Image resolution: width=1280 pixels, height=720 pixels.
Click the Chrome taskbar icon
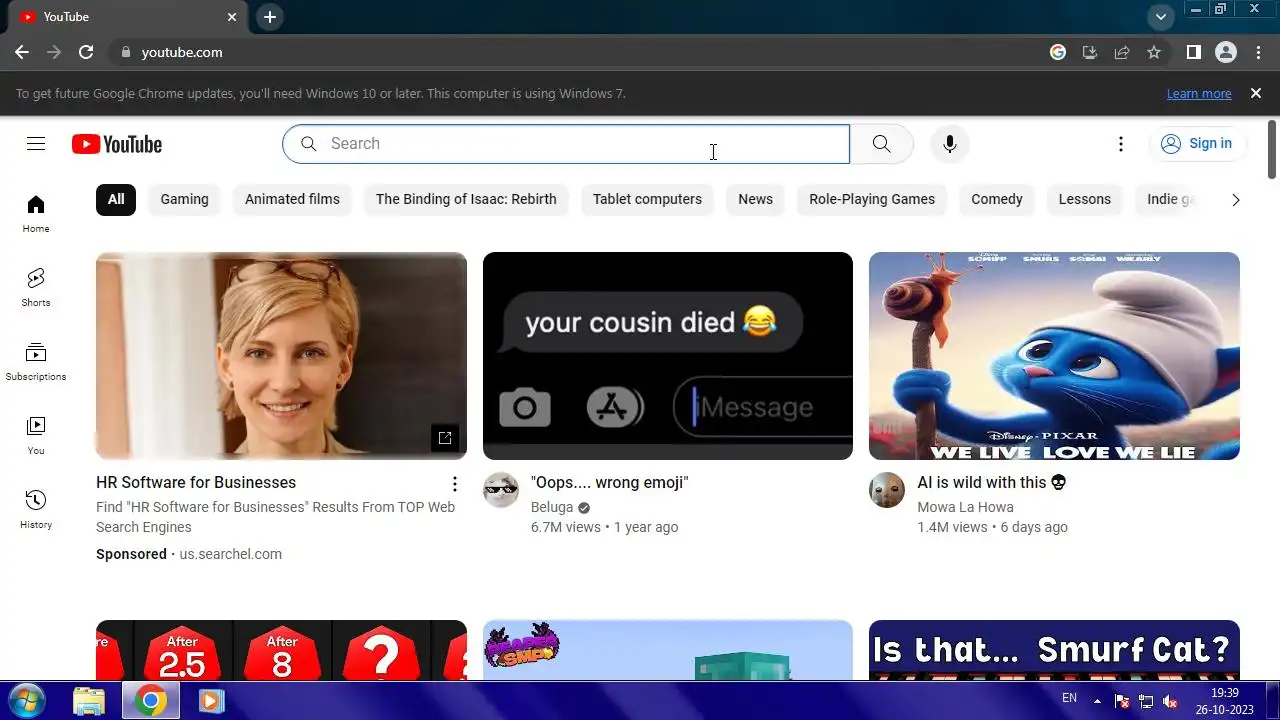151,701
